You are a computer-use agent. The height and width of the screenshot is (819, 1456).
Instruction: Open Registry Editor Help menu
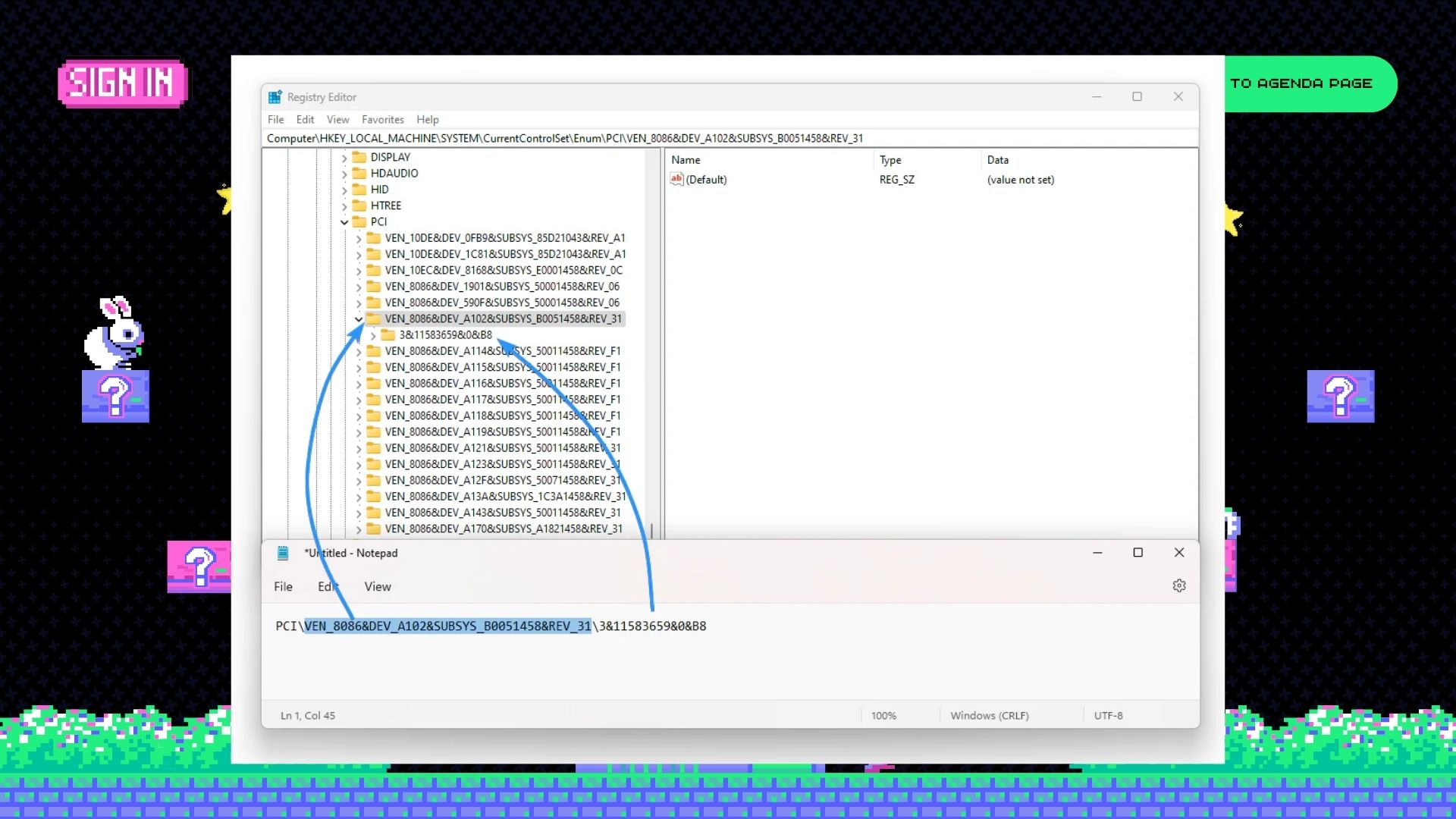click(427, 120)
